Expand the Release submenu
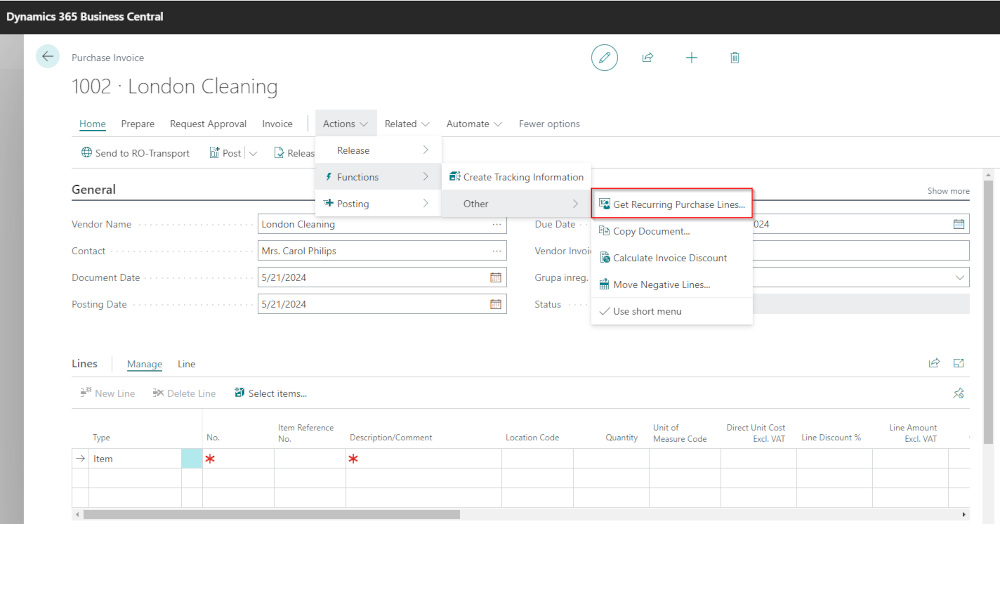This screenshot has width=1000, height=600. pos(378,150)
